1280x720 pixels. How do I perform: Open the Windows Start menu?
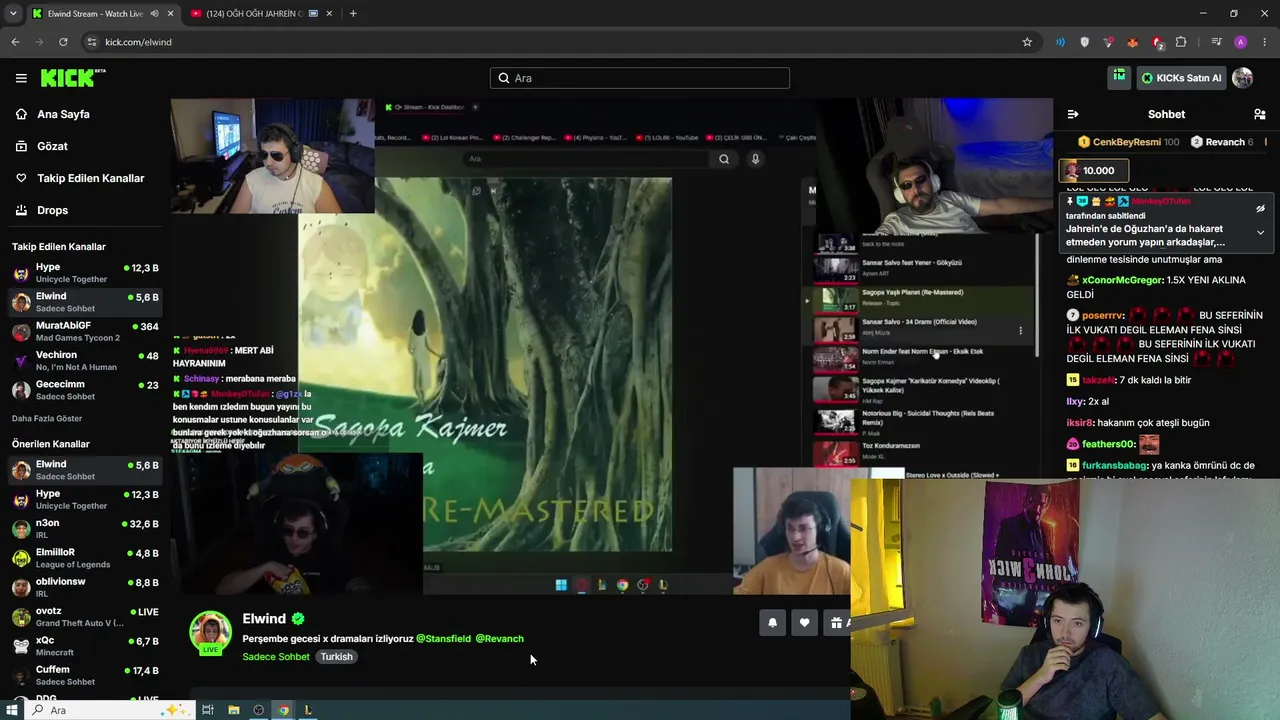click(x=12, y=710)
